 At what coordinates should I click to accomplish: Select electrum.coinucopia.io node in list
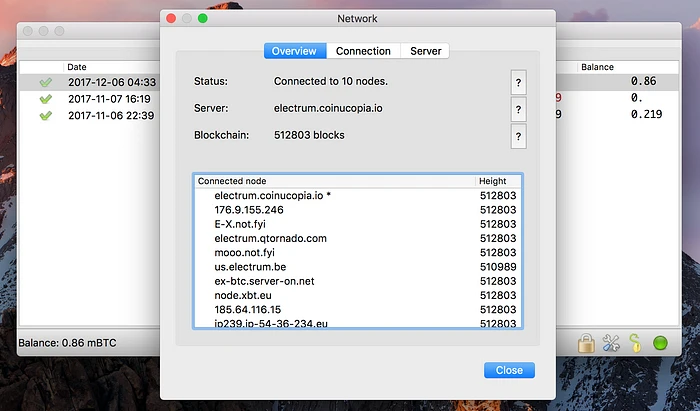click(x=272, y=196)
